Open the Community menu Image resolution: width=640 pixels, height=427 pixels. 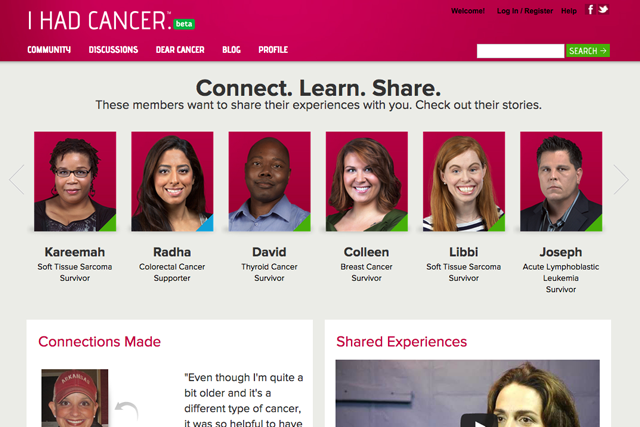pyautogui.click(x=49, y=50)
